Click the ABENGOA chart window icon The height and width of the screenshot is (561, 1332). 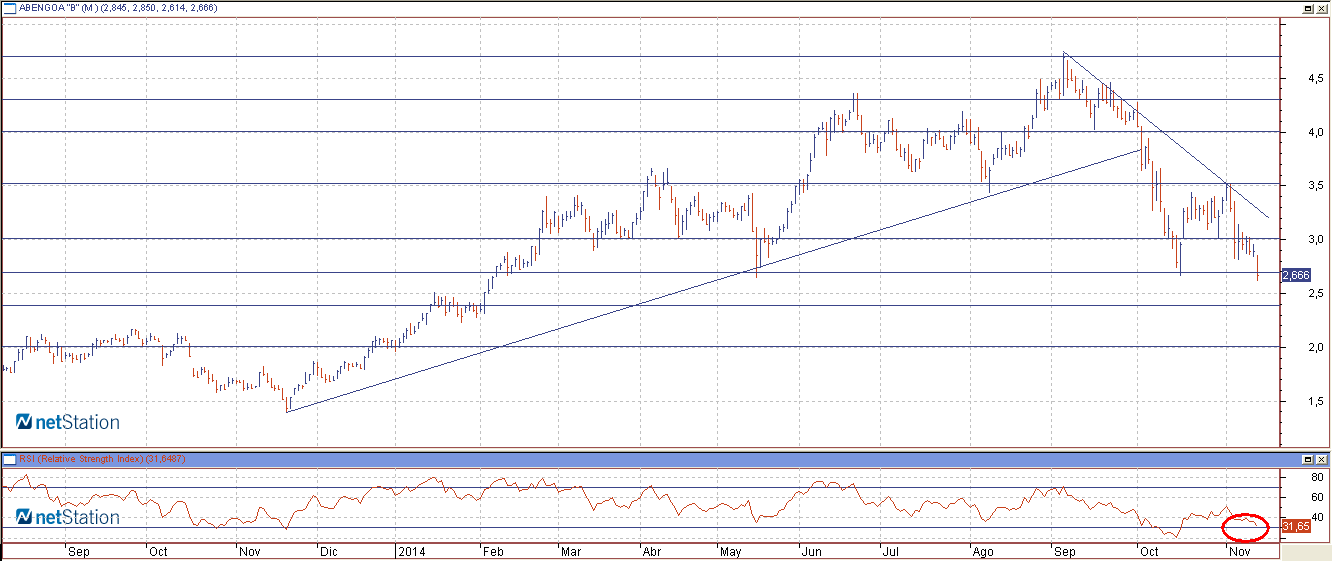[x=9, y=8]
